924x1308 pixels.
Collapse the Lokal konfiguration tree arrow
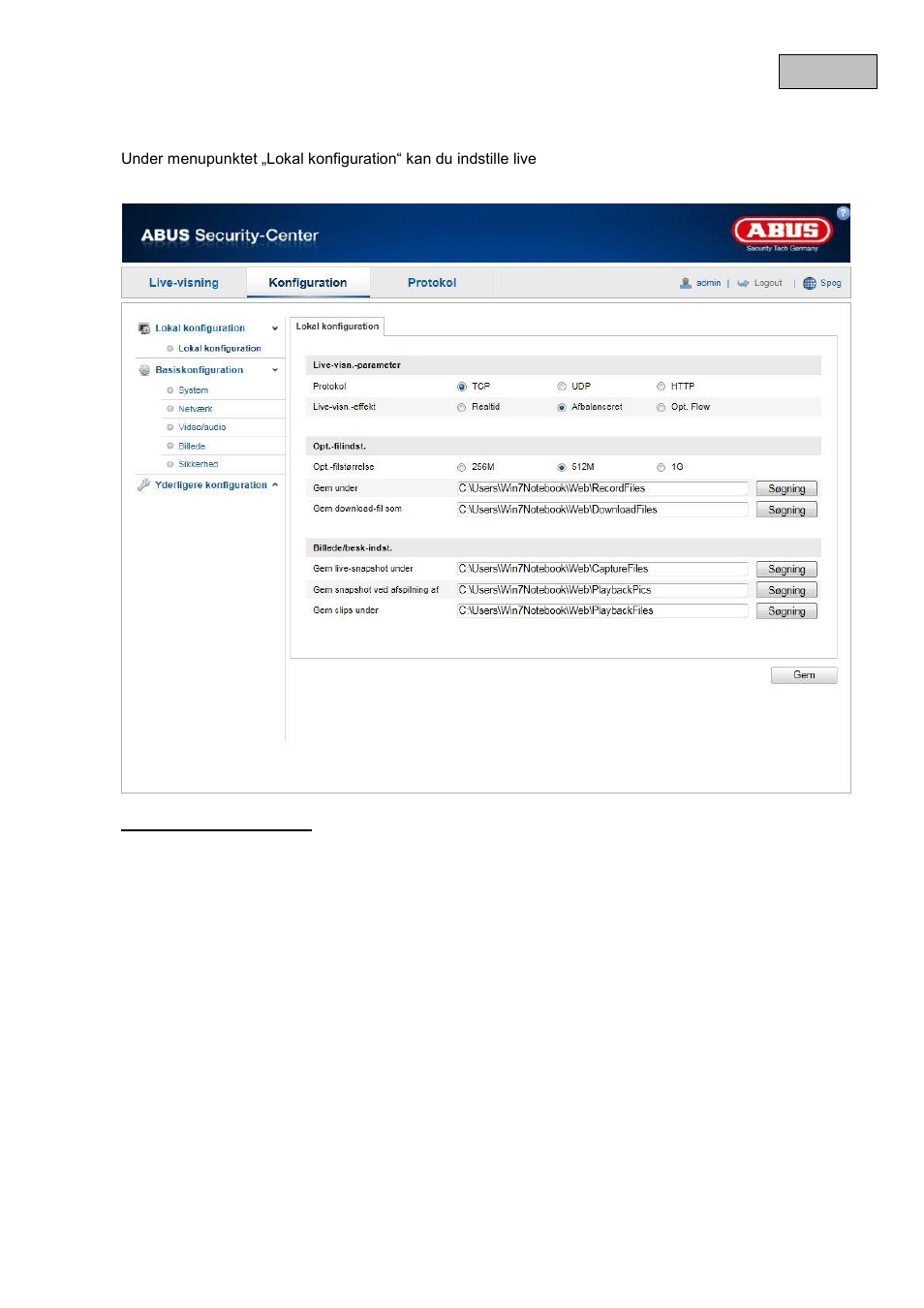(275, 328)
